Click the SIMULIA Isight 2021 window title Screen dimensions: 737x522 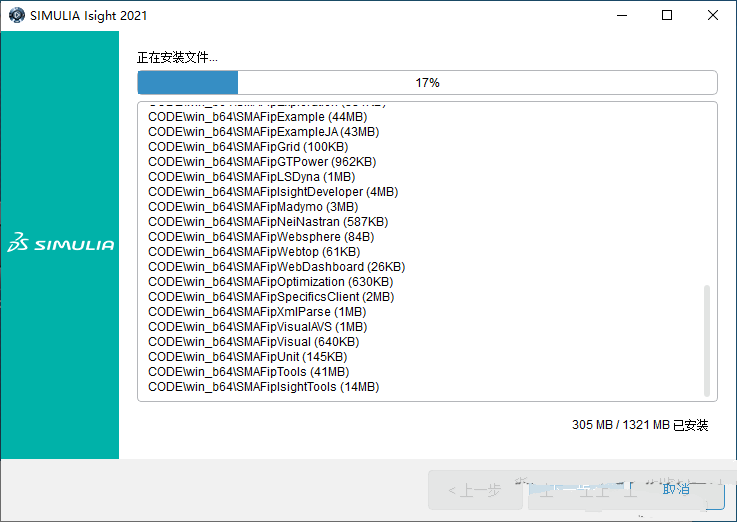pos(88,16)
